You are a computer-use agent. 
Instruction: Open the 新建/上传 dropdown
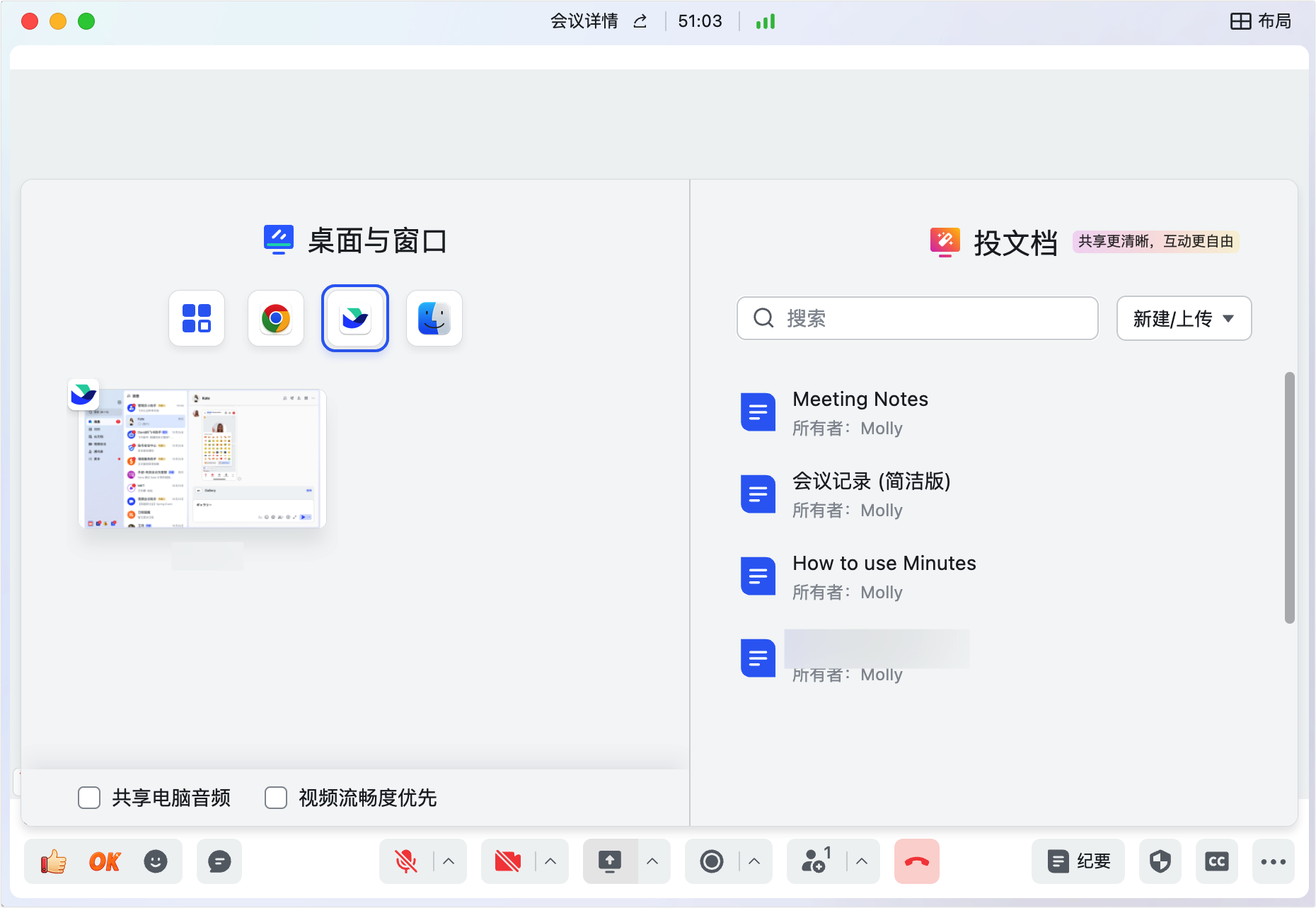(1183, 318)
